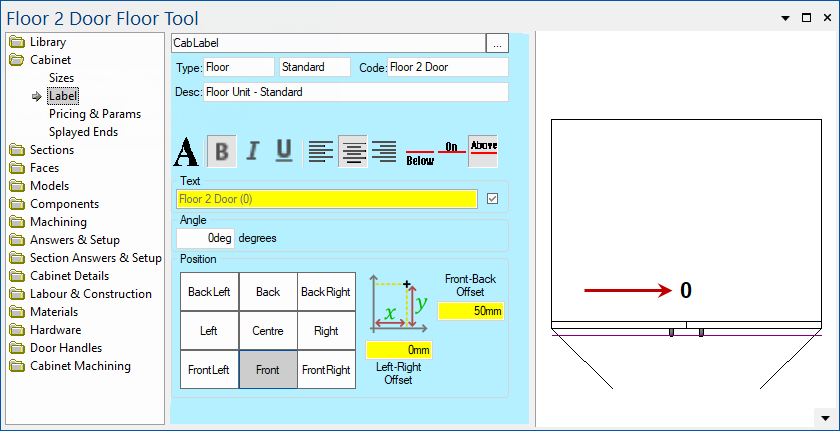Open the Splayed Ends page

tap(83, 132)
